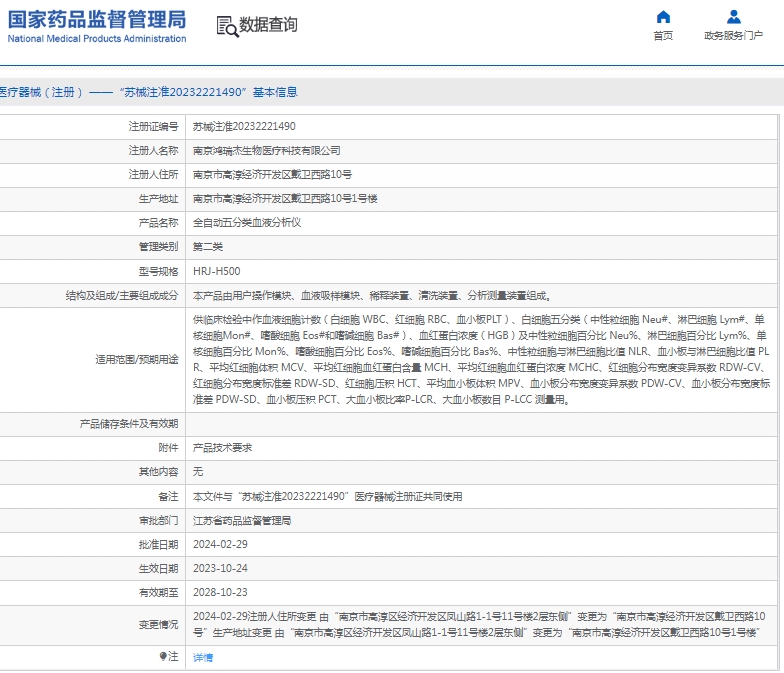Click the approval department 江苏省药品监督管理局
This screenshot has width=784, height=673.
click(x=242, y=521)
